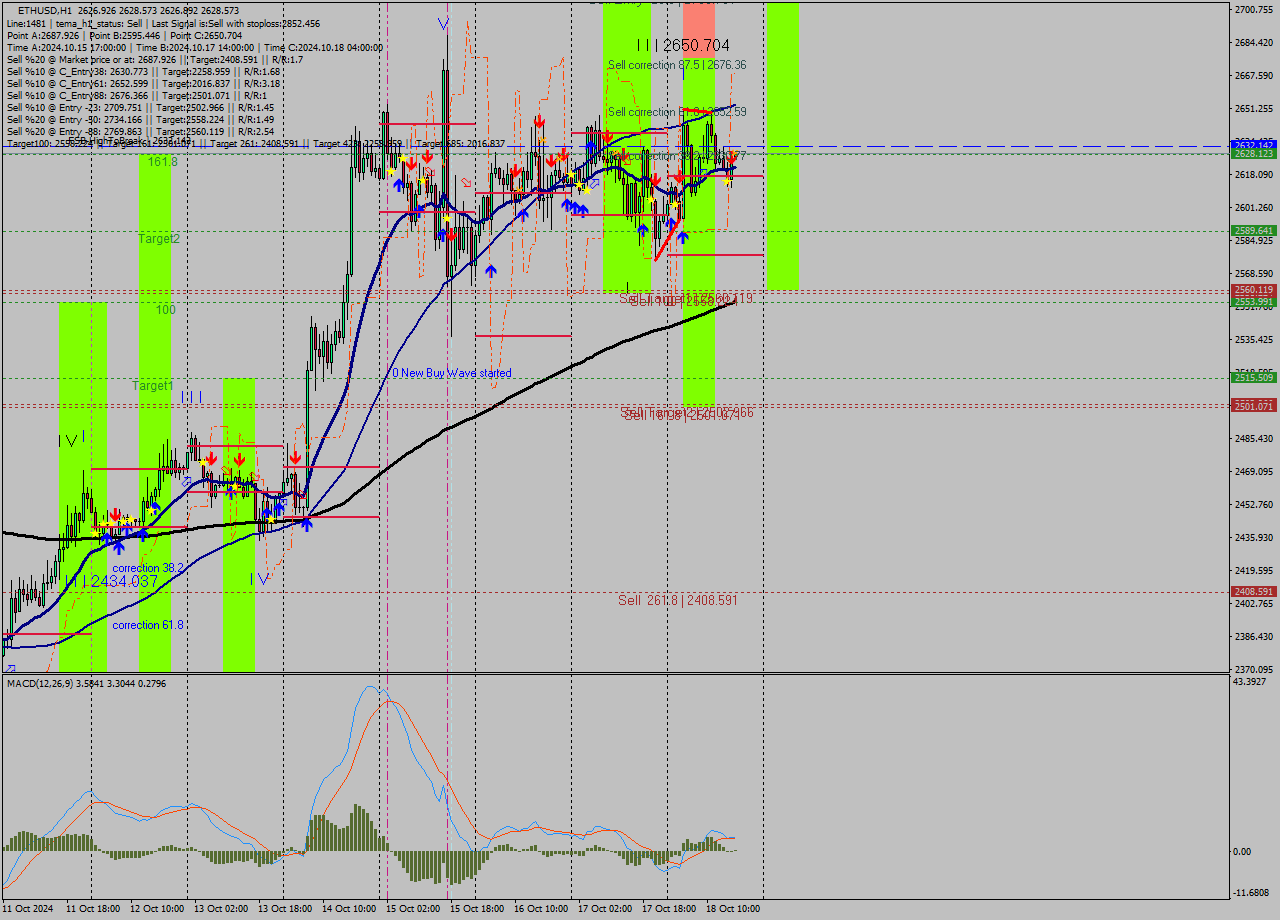Click the '15 Oct 02:00' time label
The image size is (1280, 920).
[x=413, y=909]
